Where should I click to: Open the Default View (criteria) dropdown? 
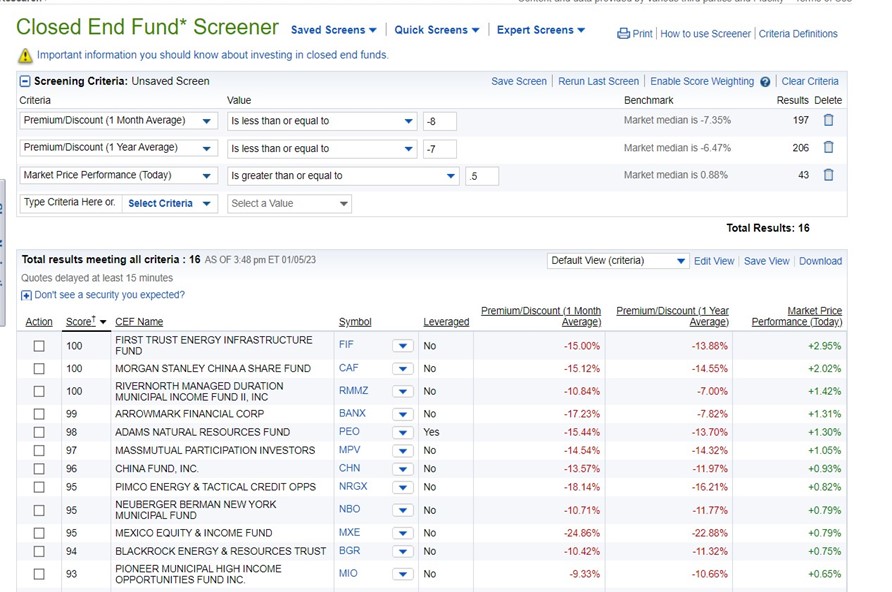[x=618, y=261]
